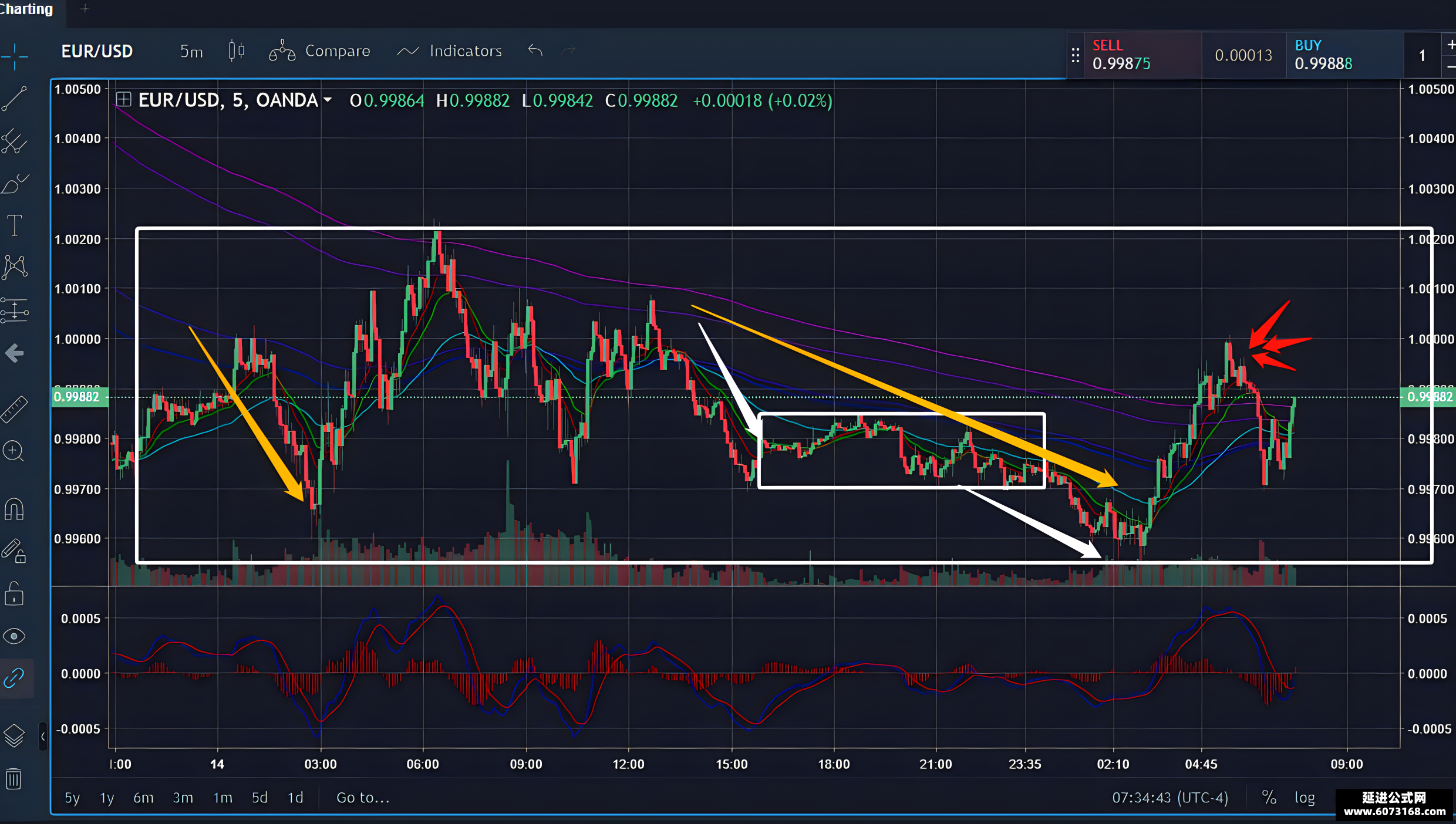This screenshot has width=1456, height=824.
Task: Open the measure ruler tool
Action: click(14, 410)
